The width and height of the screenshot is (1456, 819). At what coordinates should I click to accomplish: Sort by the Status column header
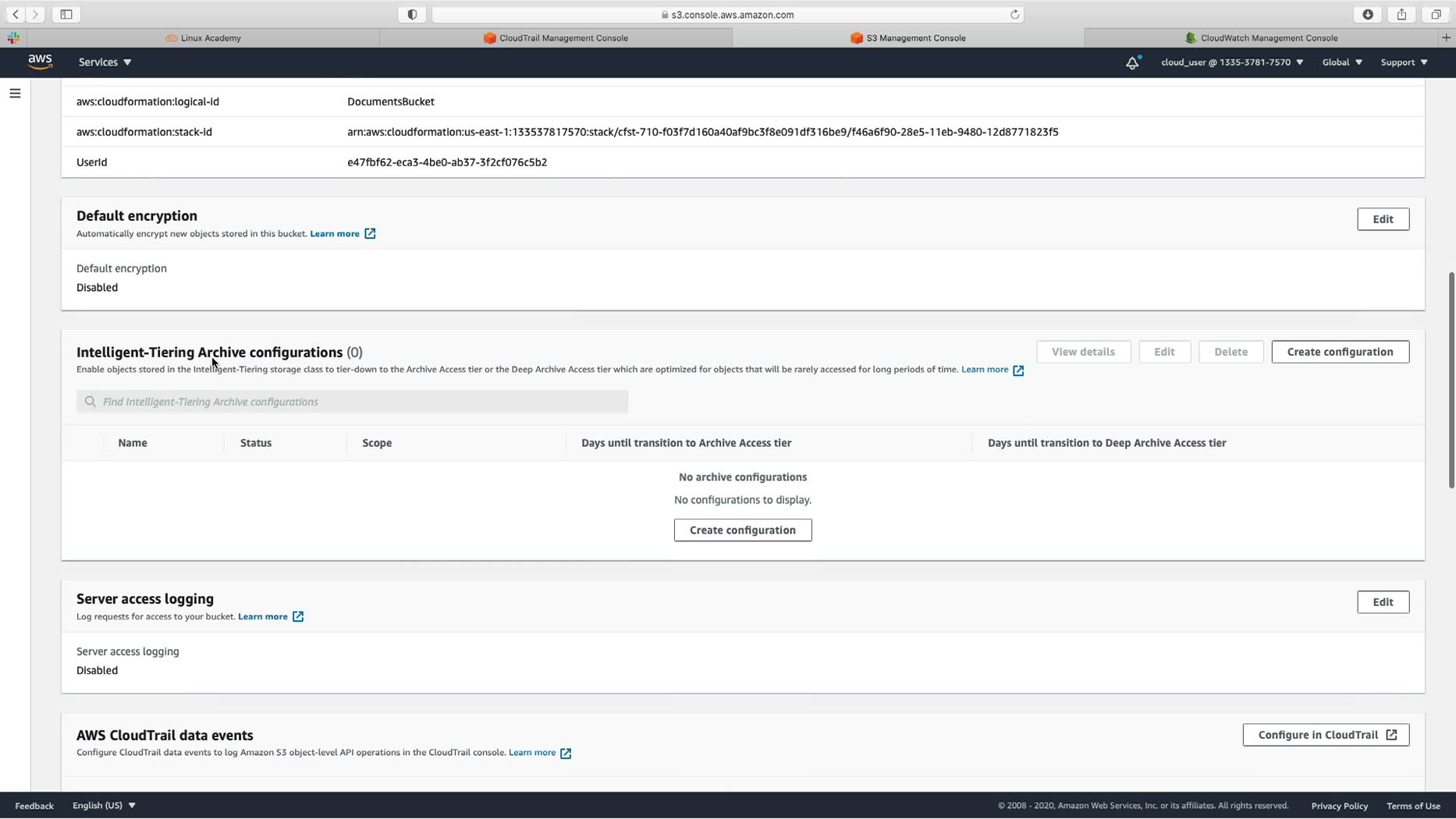click(x=256, y=443)
